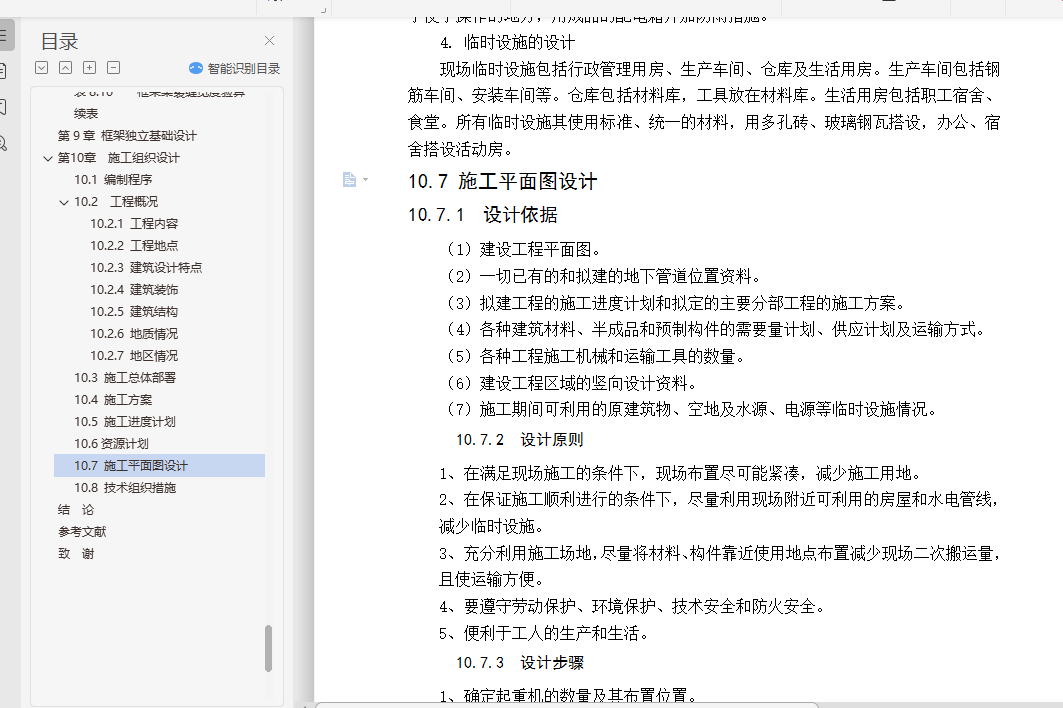The height and width of the screenshot is (708, 1063).
Task: Click the plus box icon in 目录 toolbar
Action: pos(89,68)
